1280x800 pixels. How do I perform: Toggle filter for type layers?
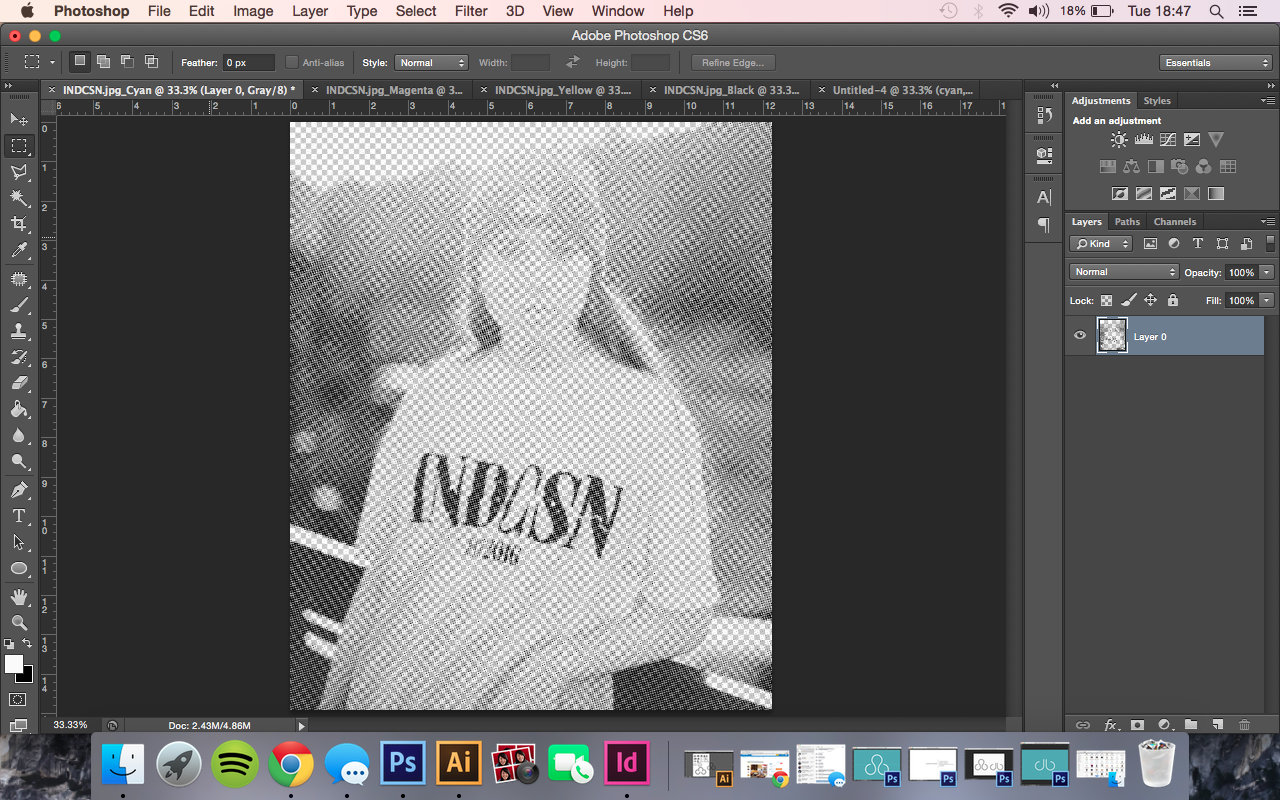[x=1198, y=244]
